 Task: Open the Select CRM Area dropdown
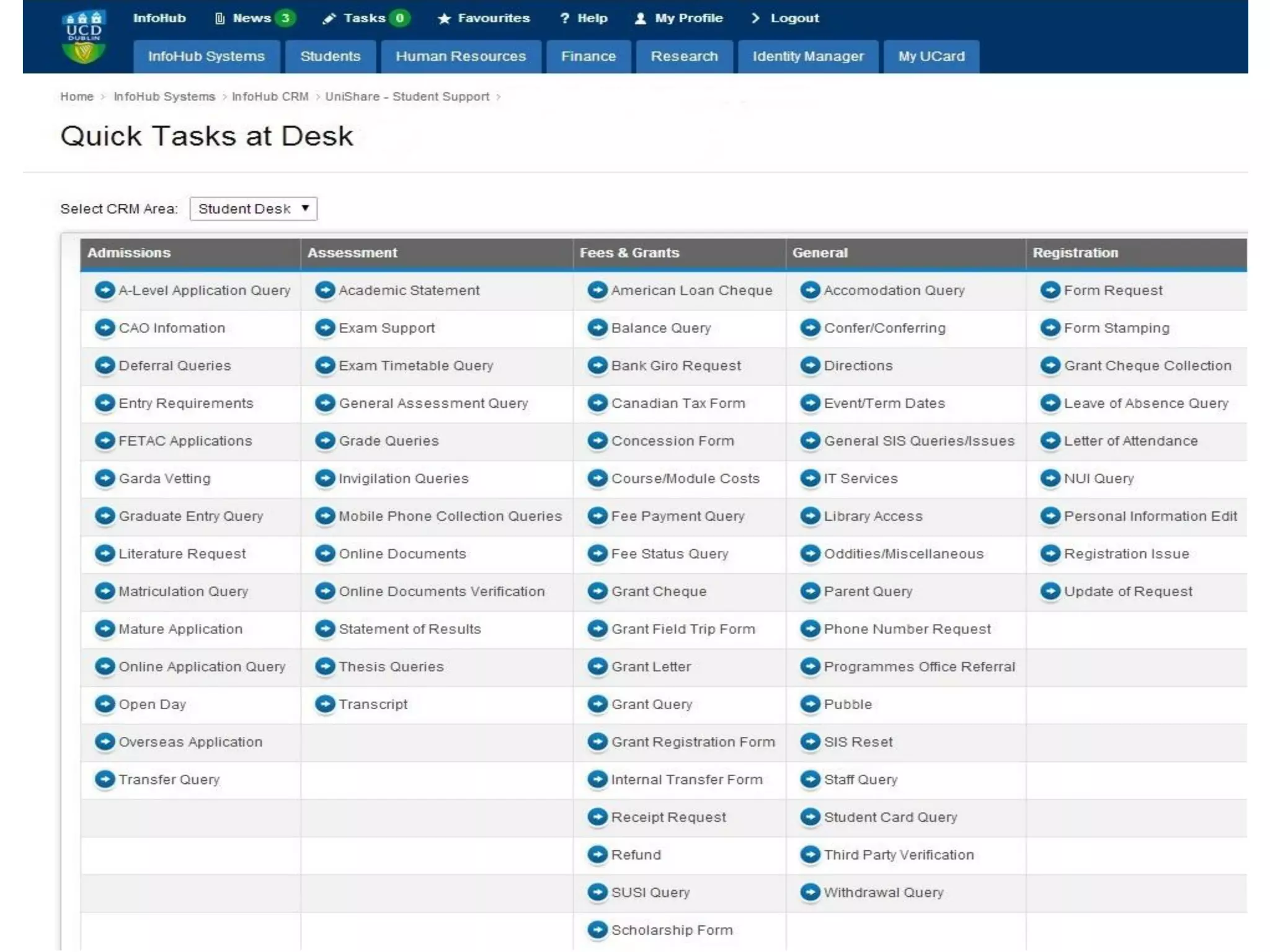(x=253, y=209)
